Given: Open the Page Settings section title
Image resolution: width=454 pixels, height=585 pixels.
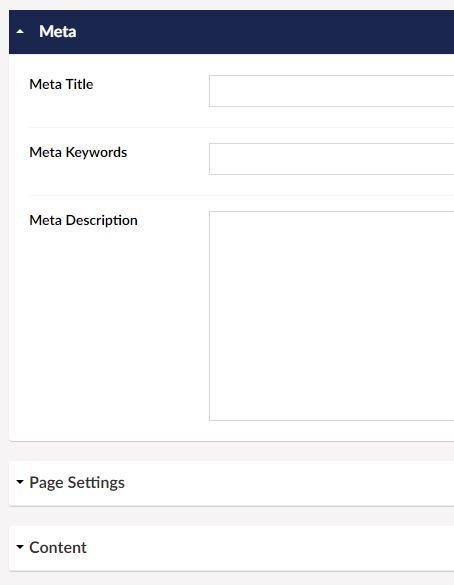Looking at the screenshot, I should coord(77,482).
